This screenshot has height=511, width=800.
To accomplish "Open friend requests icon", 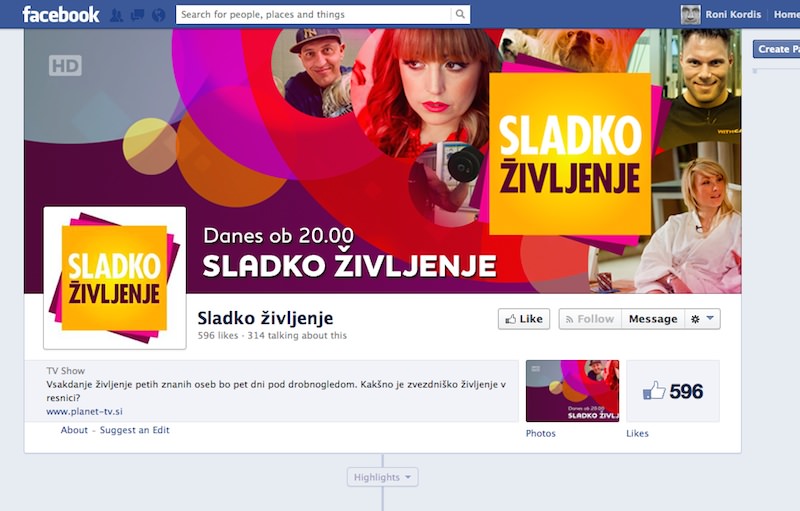I will (116, 15).
